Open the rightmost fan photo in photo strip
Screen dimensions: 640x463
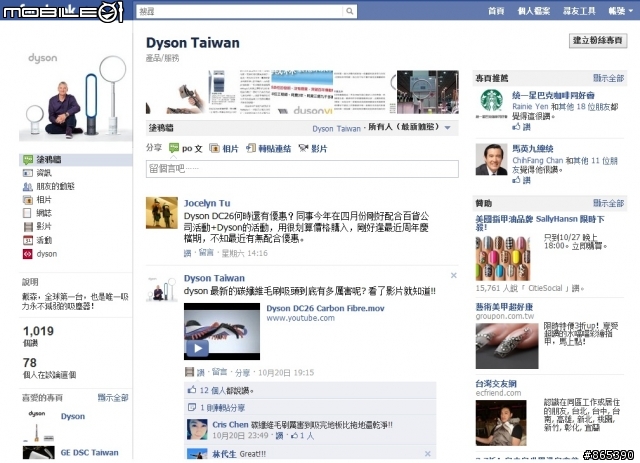[427, 92]
